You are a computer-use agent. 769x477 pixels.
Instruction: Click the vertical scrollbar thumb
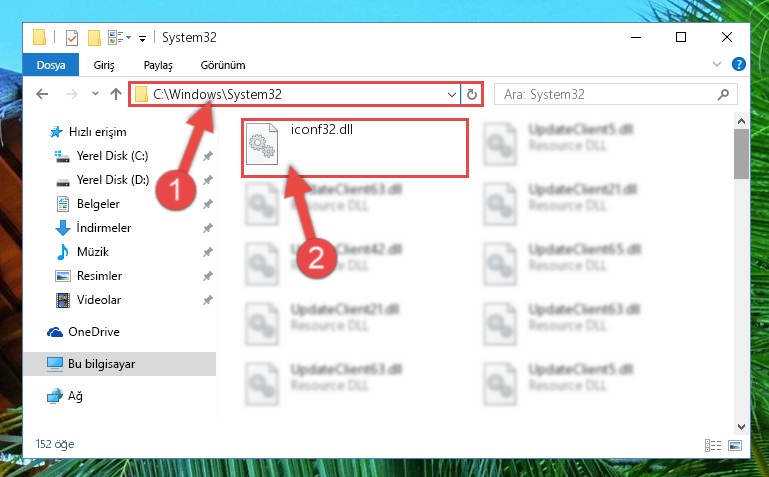point(741,154)
